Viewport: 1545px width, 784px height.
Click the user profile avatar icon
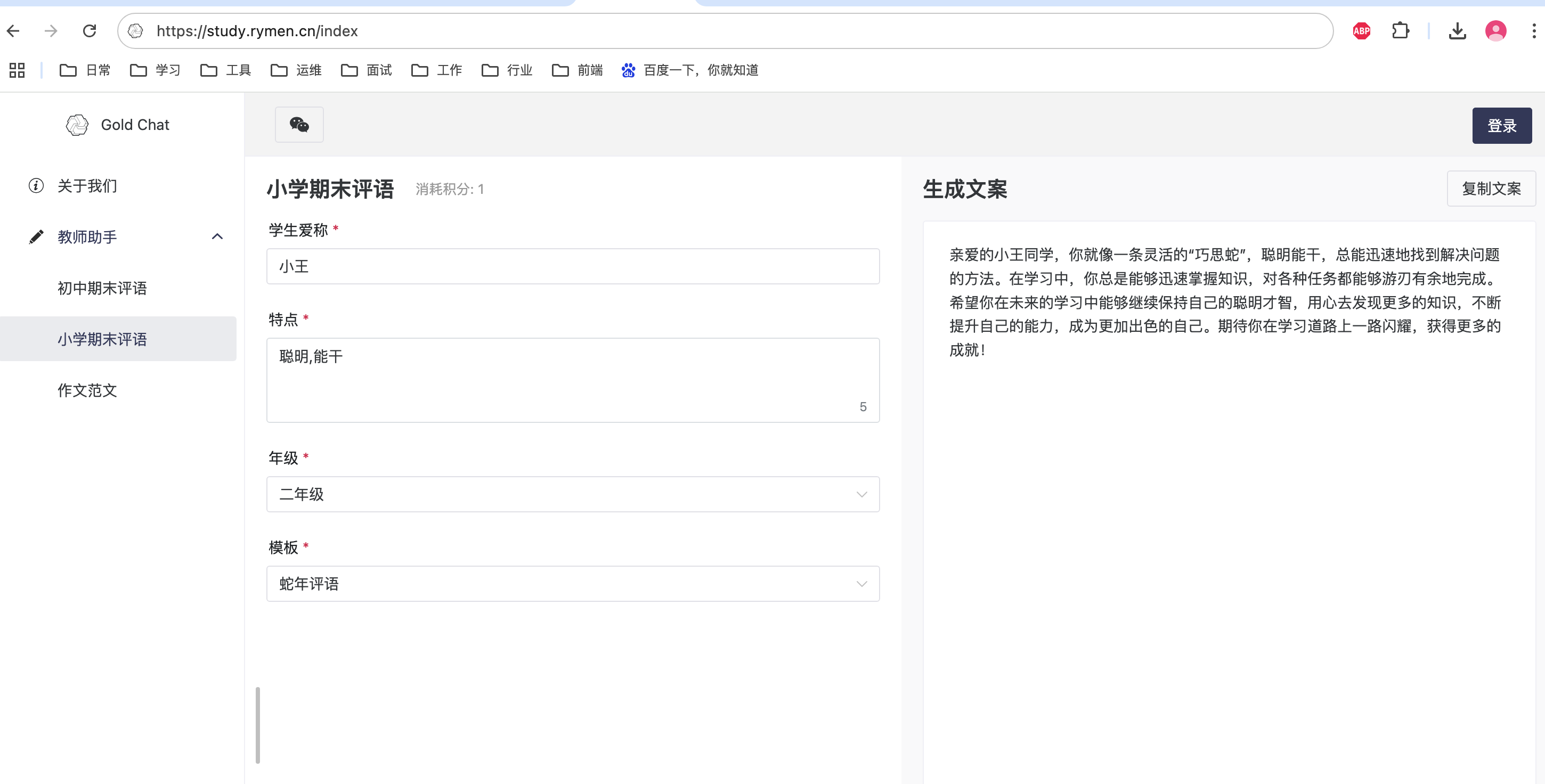coord(1495,30)
